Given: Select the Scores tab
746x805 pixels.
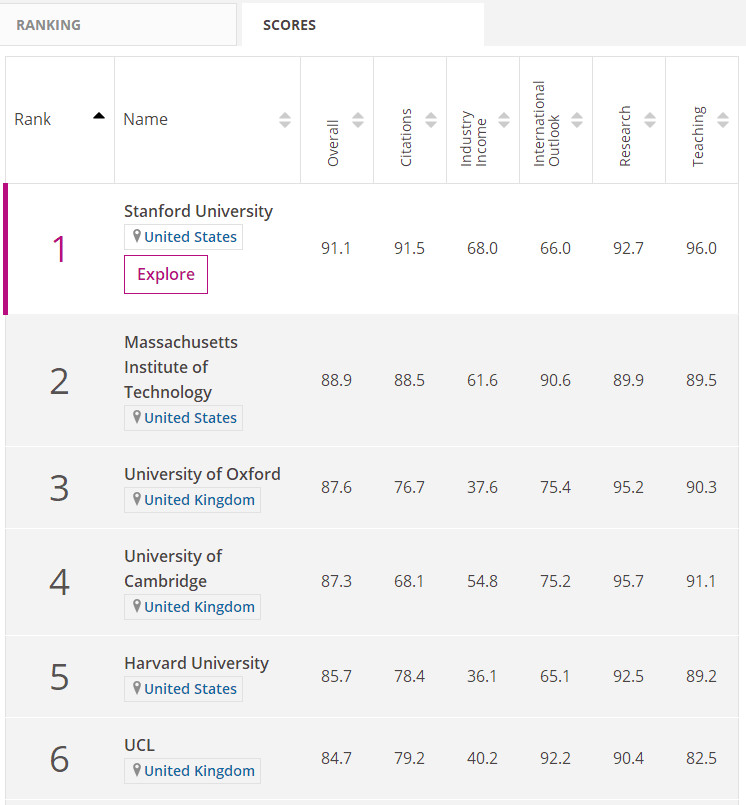Looking at the screenshot, I should [x=289, y=25].
